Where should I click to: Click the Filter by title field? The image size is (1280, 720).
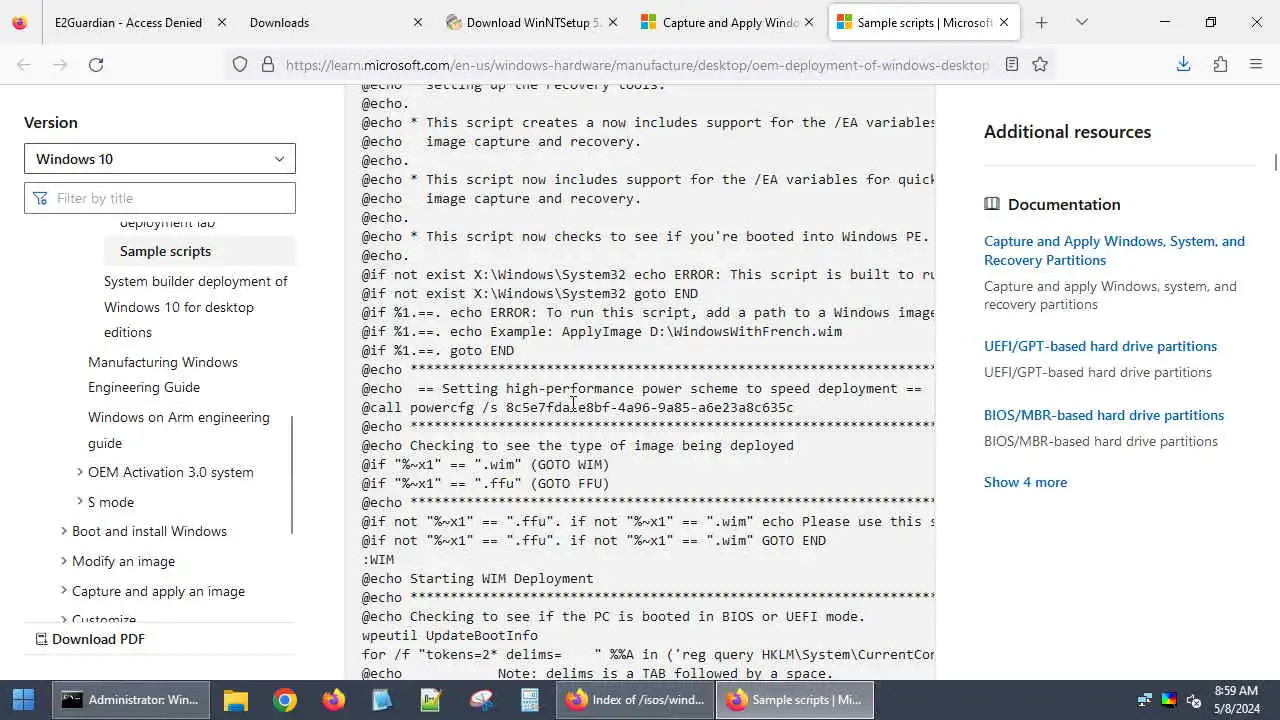160,198
